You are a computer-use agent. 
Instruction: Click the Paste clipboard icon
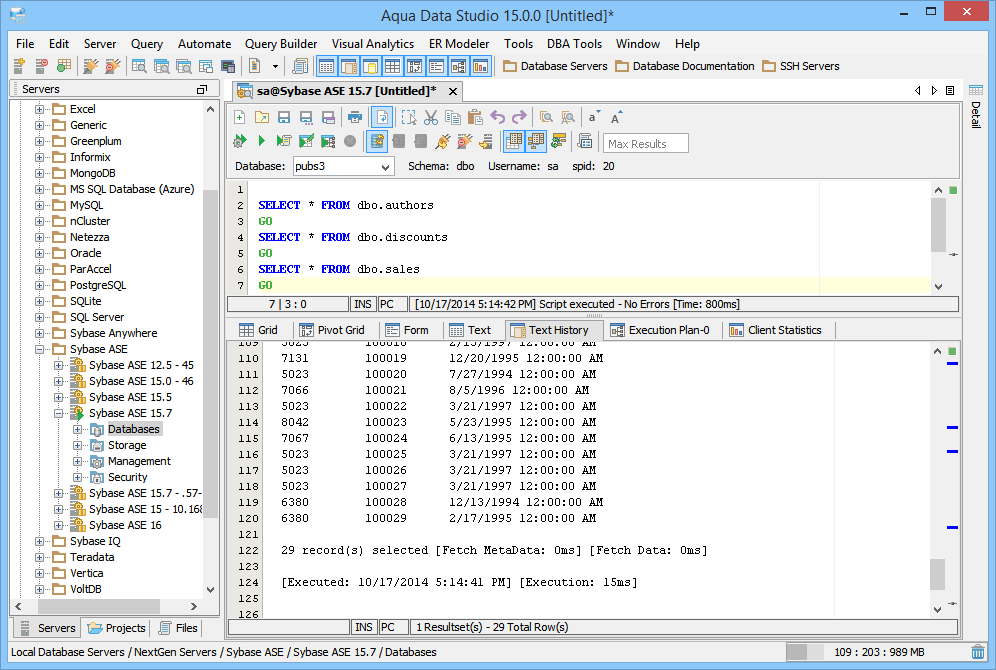coord(475,117)
